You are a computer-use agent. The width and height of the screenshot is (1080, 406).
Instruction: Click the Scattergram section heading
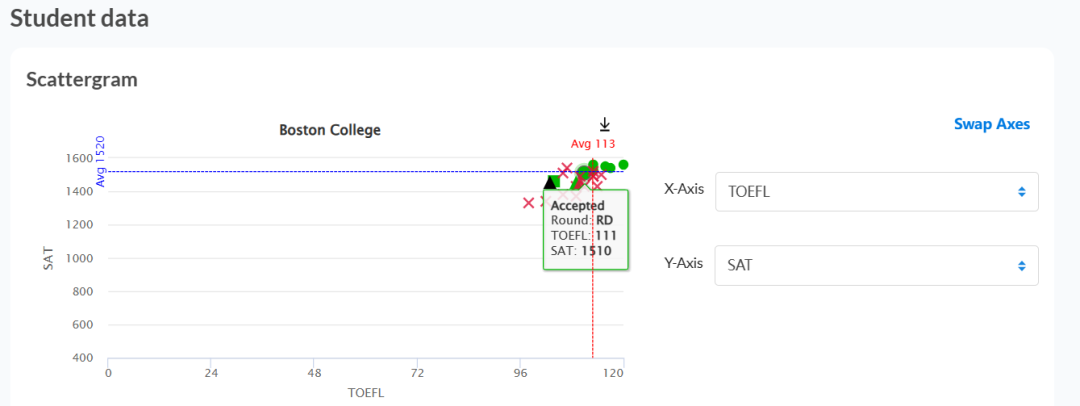pos(82,79)
